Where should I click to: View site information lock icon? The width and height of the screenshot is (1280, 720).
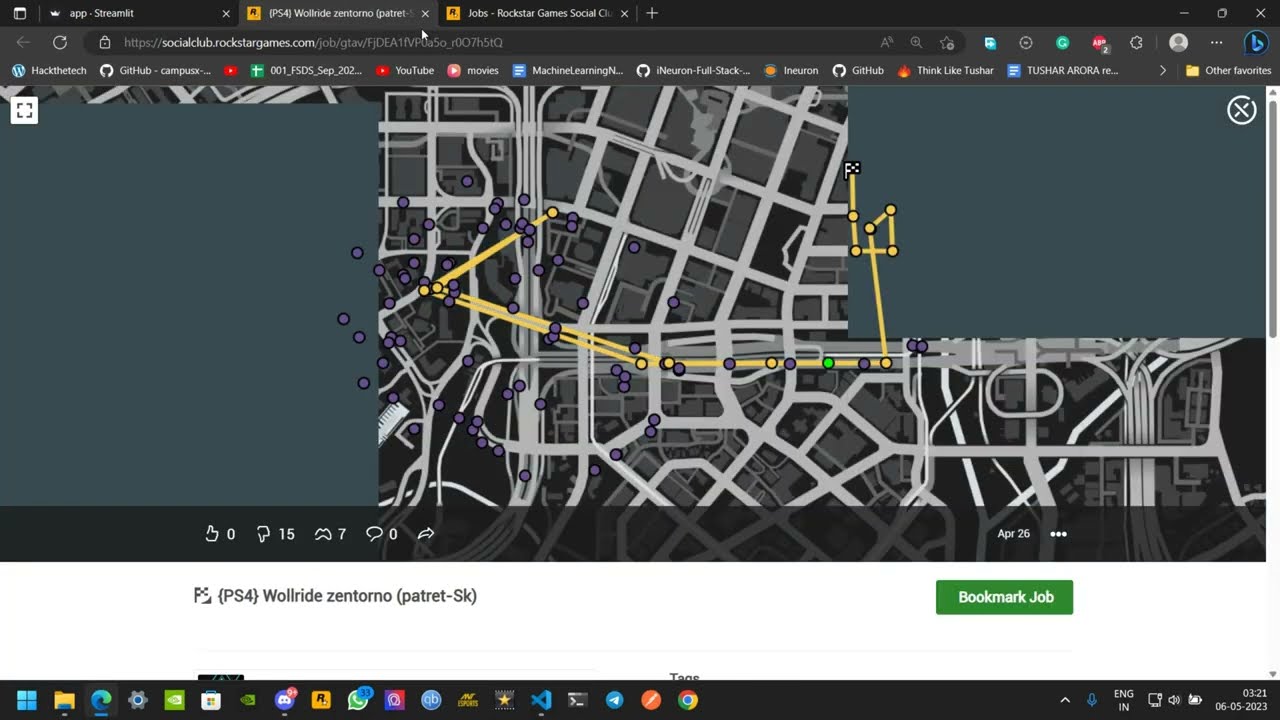(x=105, y=42)
